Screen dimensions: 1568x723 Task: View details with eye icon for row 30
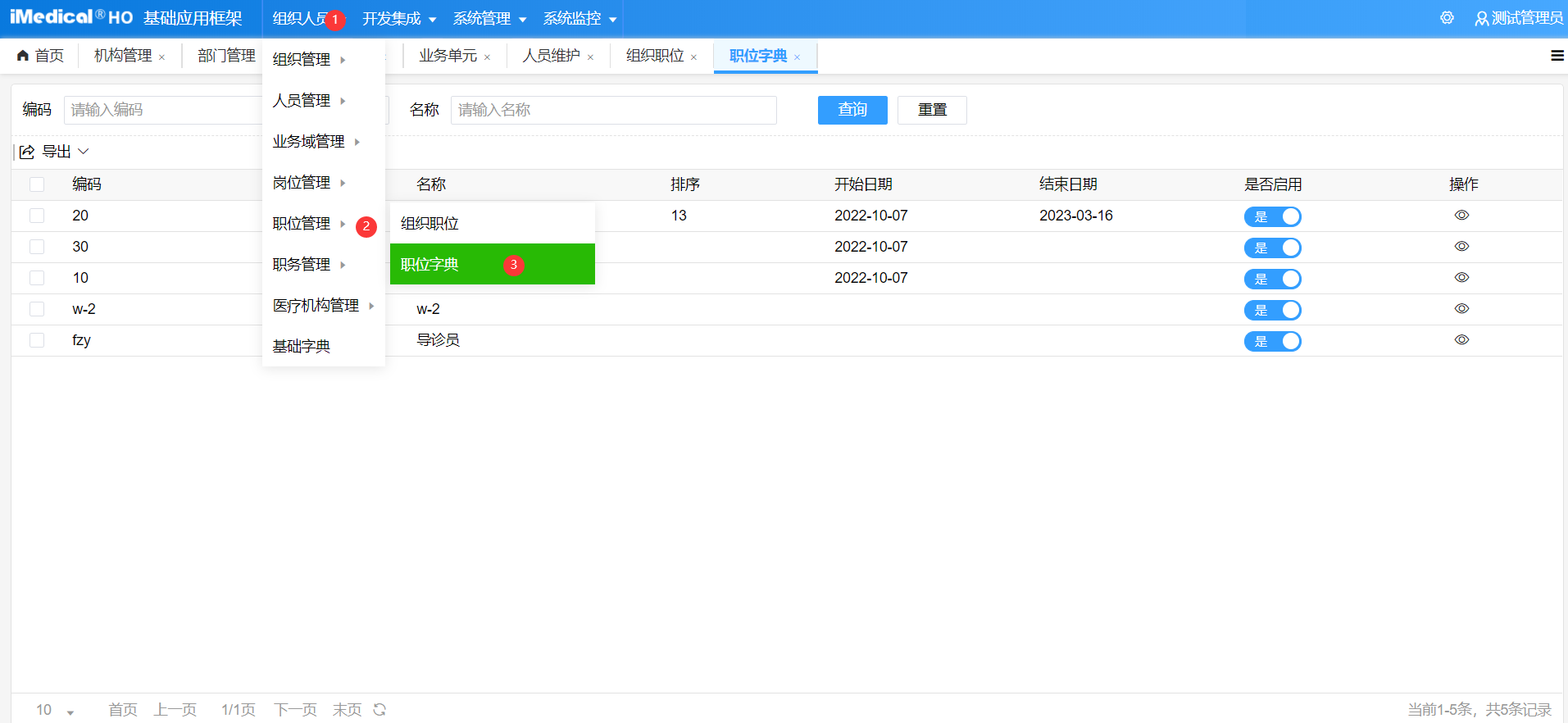1461,247
